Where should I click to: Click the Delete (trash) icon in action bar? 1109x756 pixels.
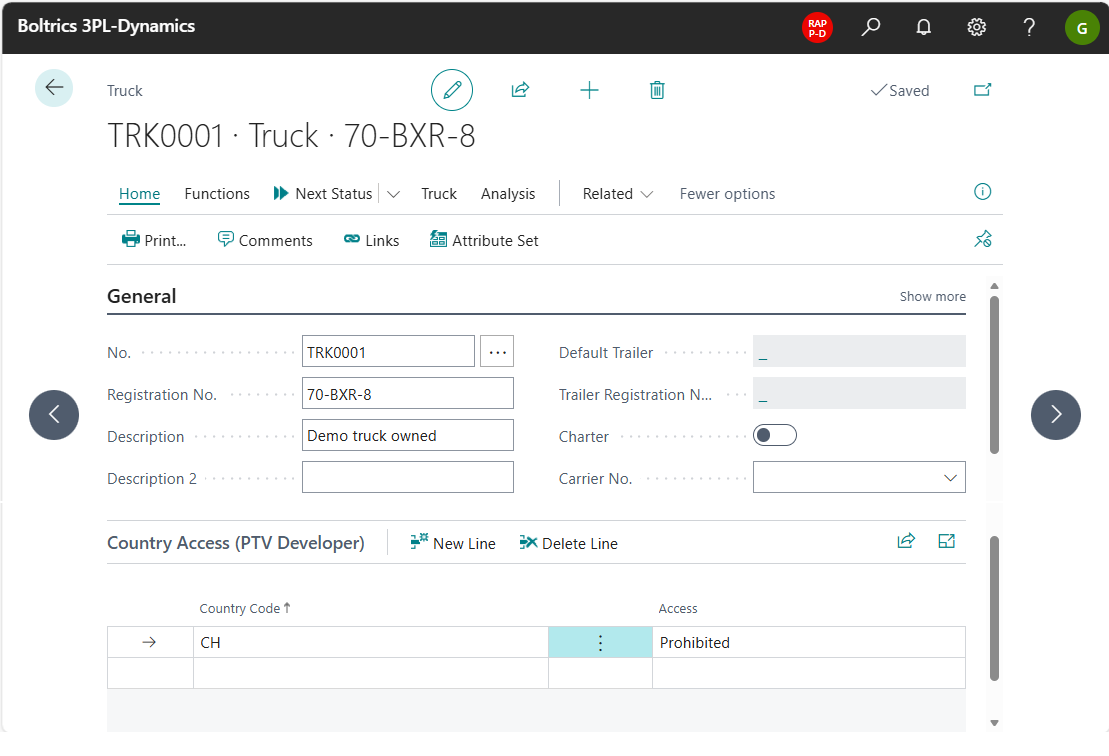click(x=657, y=89)
